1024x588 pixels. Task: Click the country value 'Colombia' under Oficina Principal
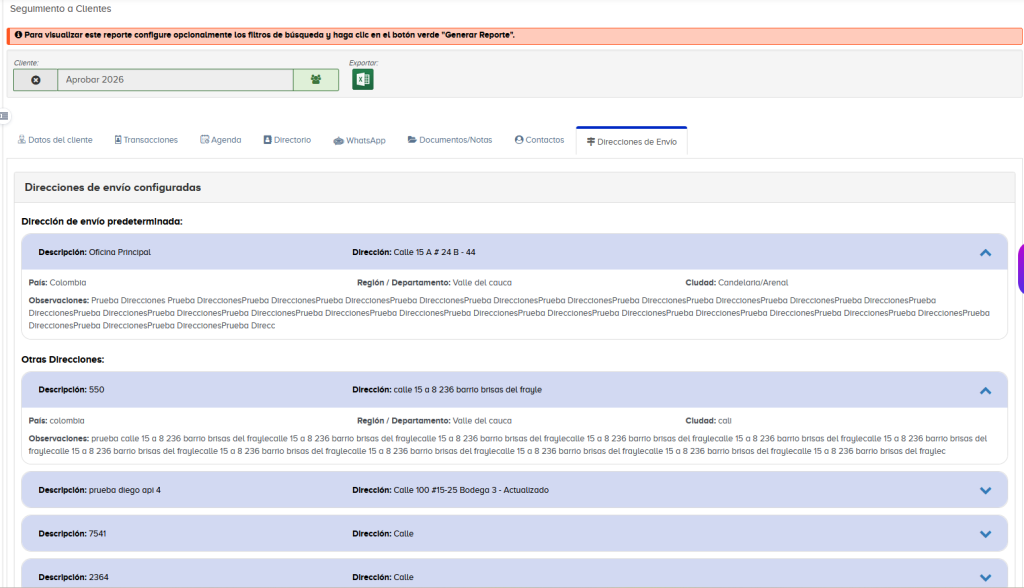click(x=68, y=283)
